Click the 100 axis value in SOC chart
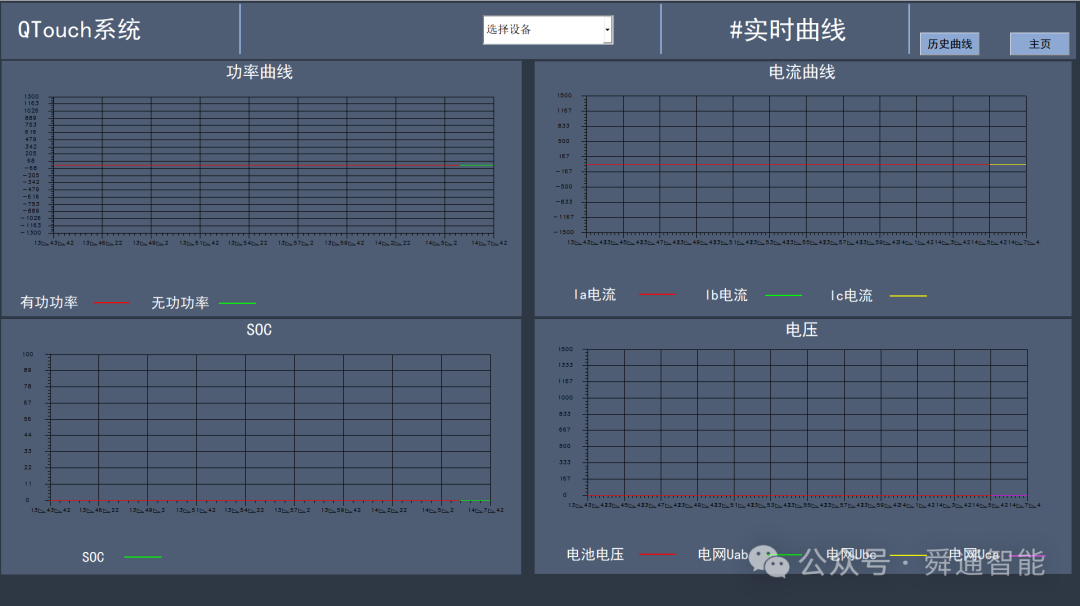This screenshot has height=606, width=1080. 28,354
